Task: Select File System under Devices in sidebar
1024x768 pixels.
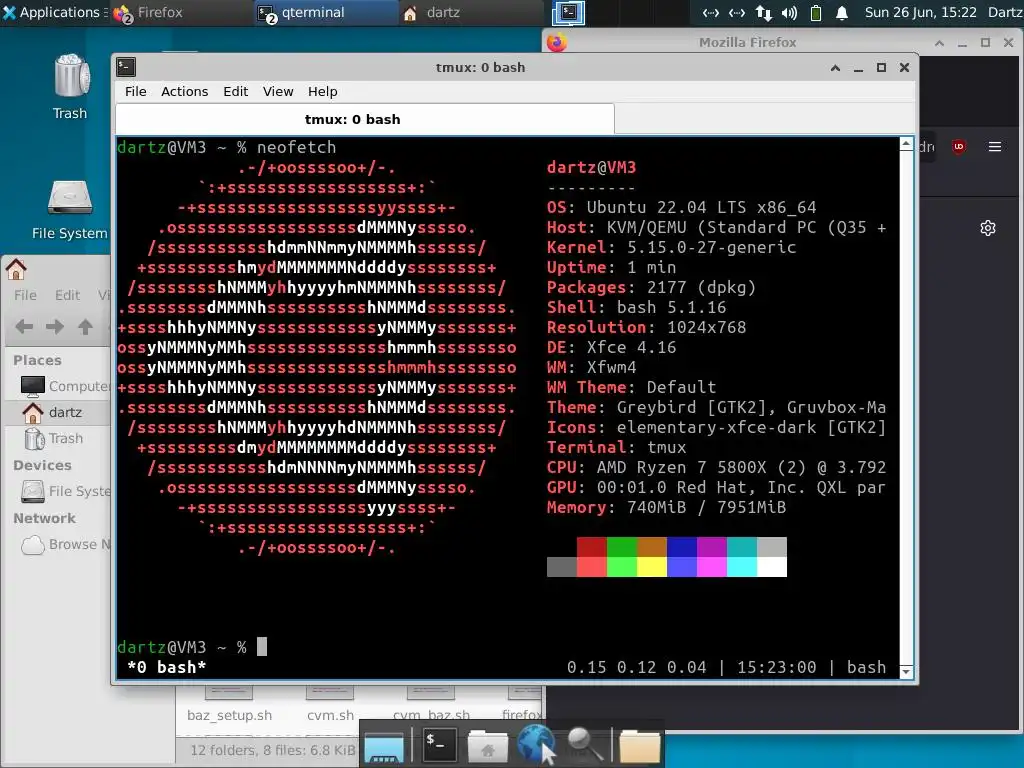Action: click(x=59, y=491)
